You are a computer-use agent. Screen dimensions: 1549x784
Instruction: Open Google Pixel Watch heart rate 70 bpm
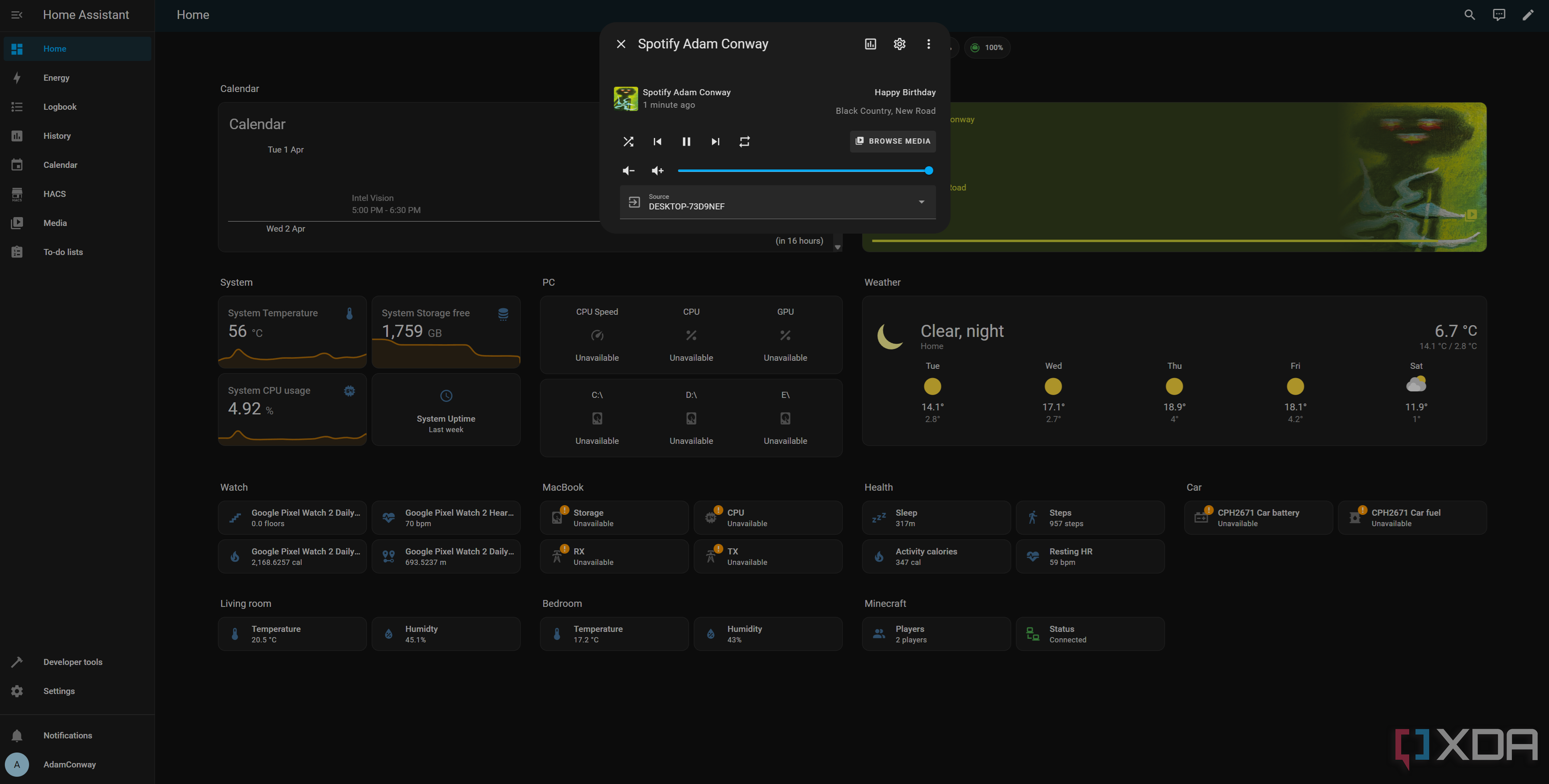pyautogui.click(x=446, y=518)
